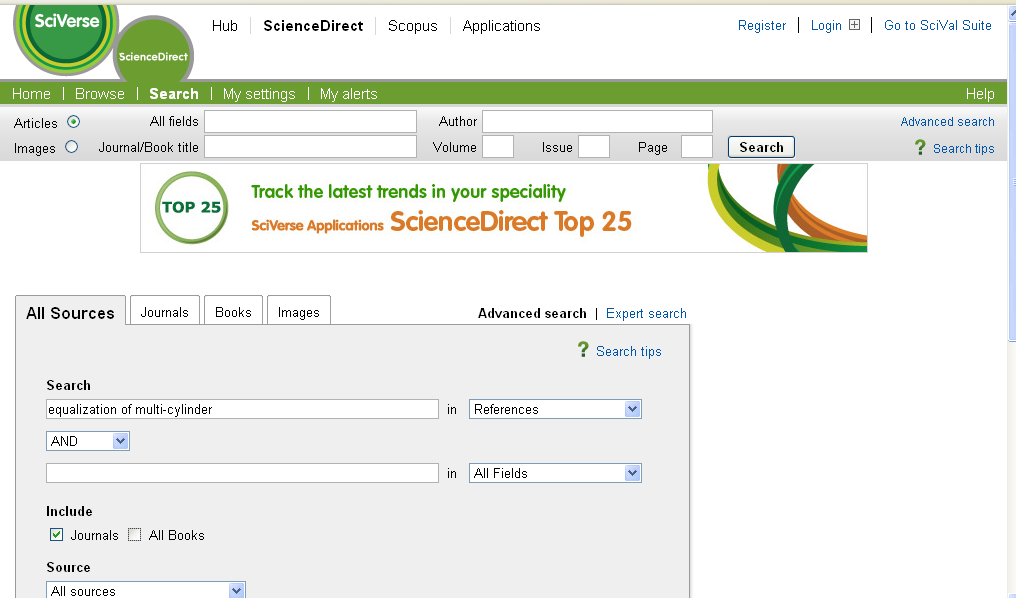Click Search tips link in quick search bar

point(964,148)
